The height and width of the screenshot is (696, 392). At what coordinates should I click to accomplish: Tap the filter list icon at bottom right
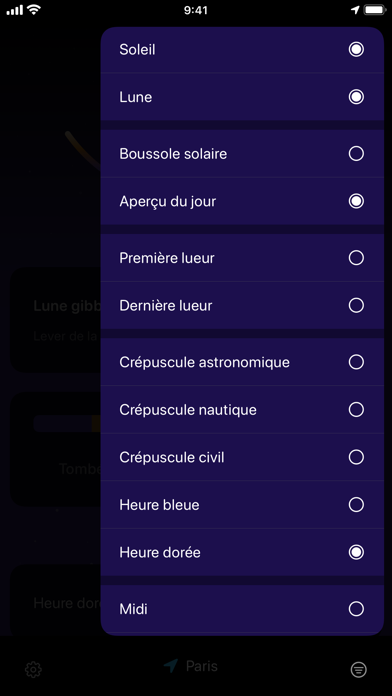tap(358, 669)
